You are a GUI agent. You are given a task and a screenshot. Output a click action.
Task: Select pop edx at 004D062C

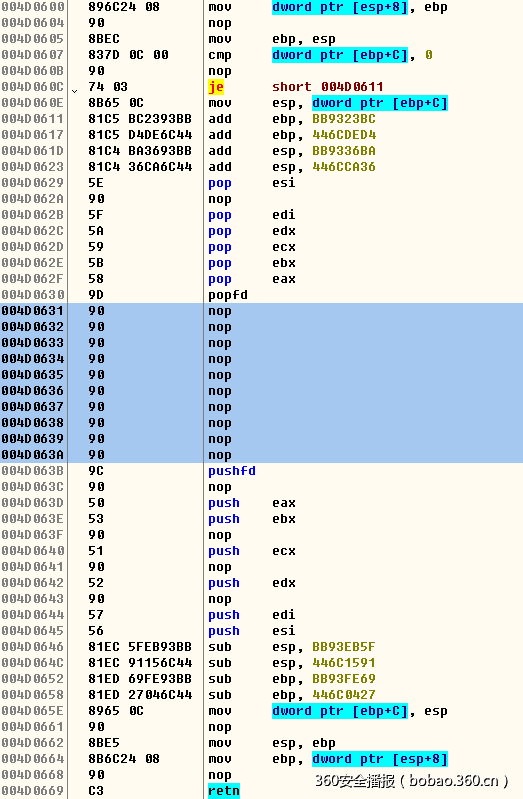(x=262, y=231)
